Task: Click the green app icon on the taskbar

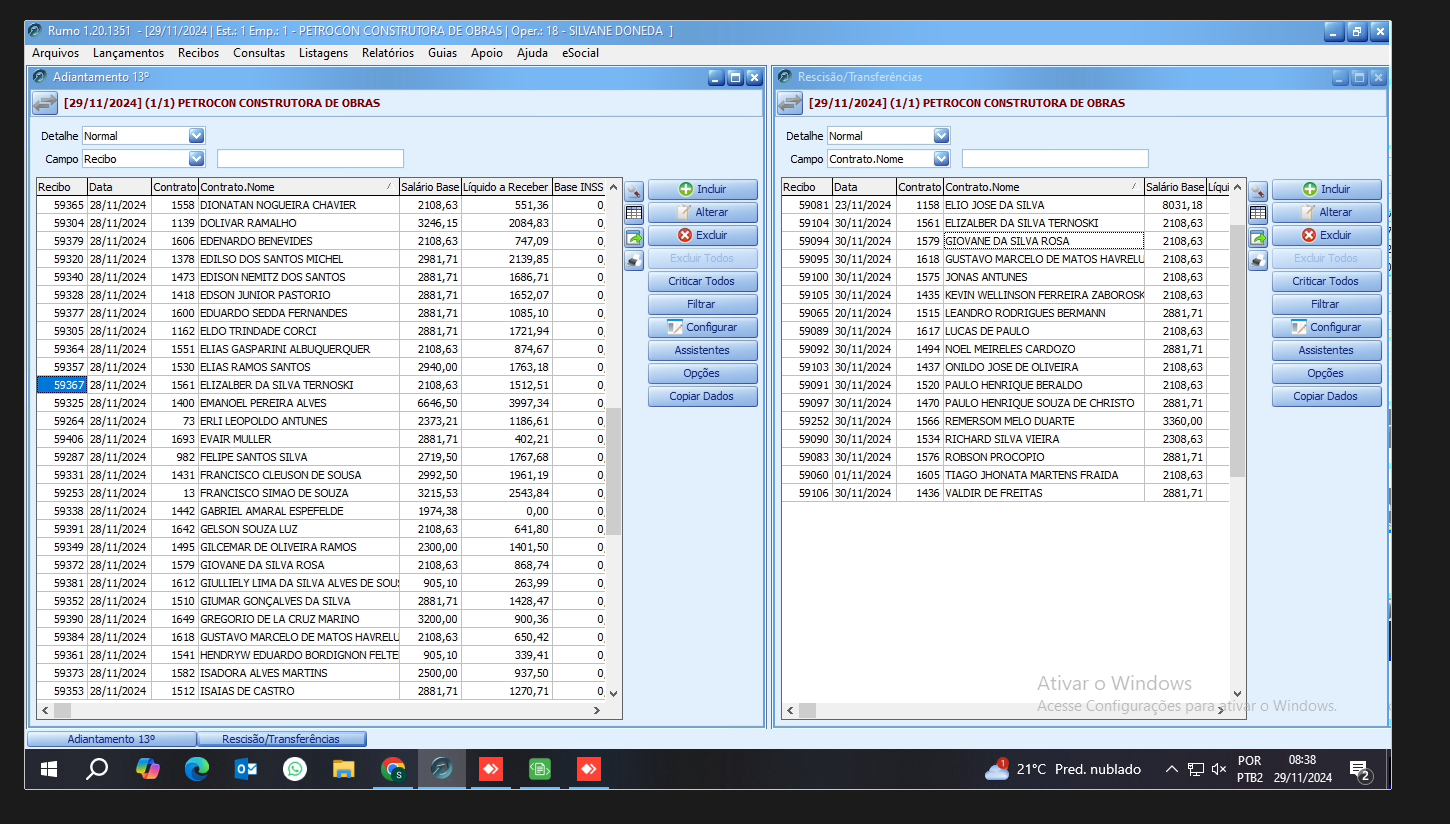Action: pos(540,769)
